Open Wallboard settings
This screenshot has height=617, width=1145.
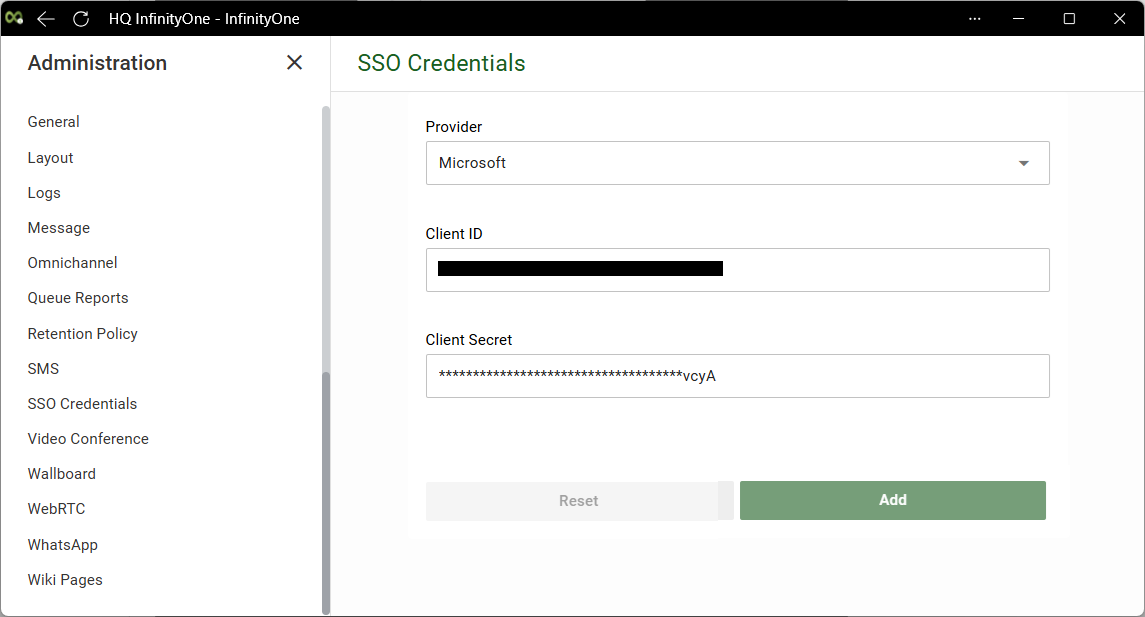coord(61,474)
